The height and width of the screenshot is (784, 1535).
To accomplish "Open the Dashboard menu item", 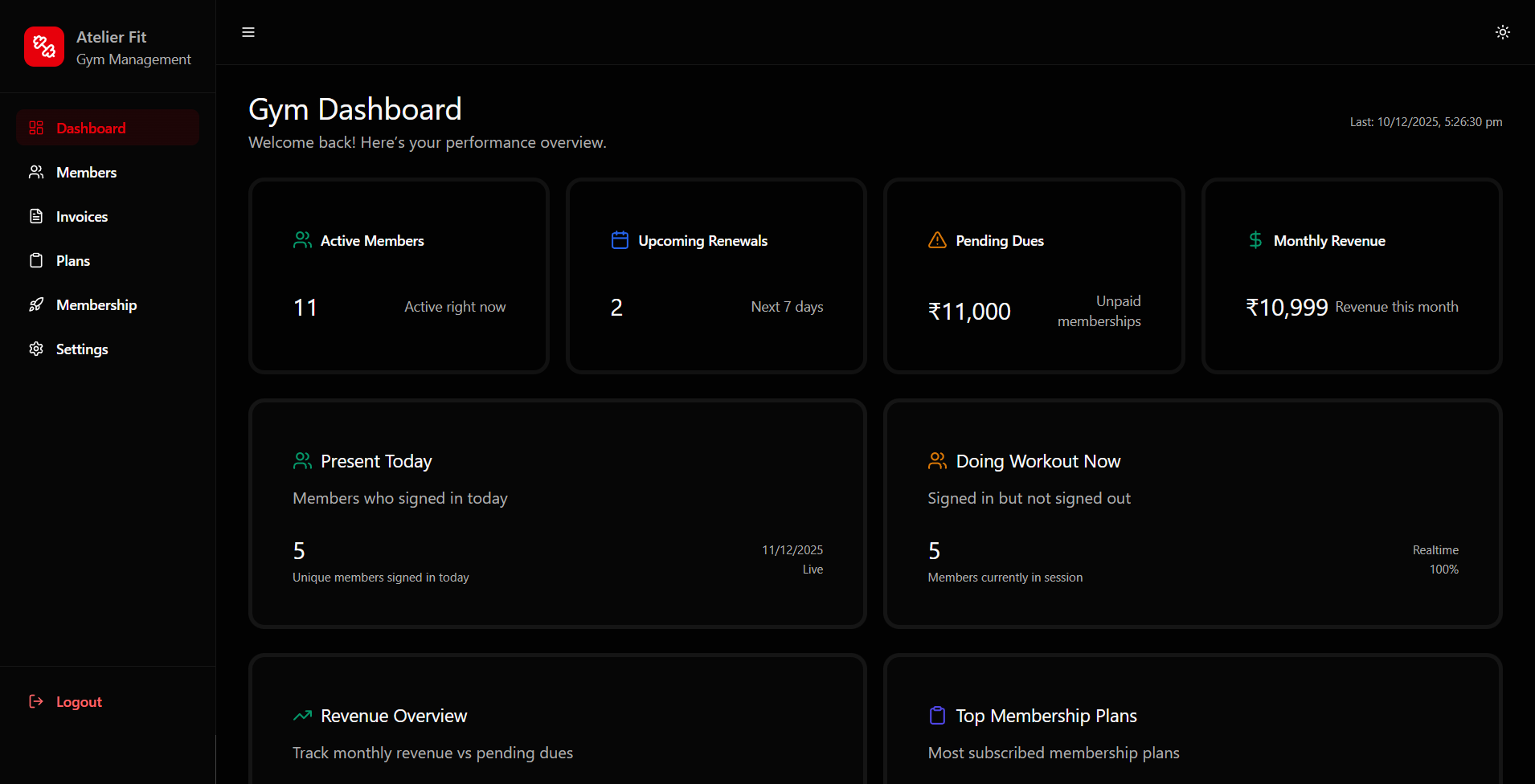I will click(91, 129).
